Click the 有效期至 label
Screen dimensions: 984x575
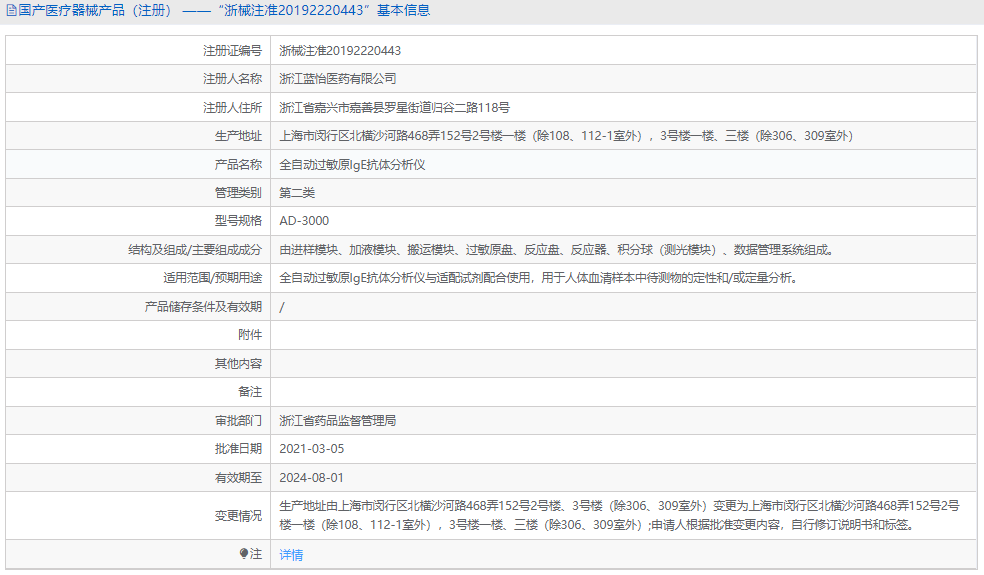[238, 478]
